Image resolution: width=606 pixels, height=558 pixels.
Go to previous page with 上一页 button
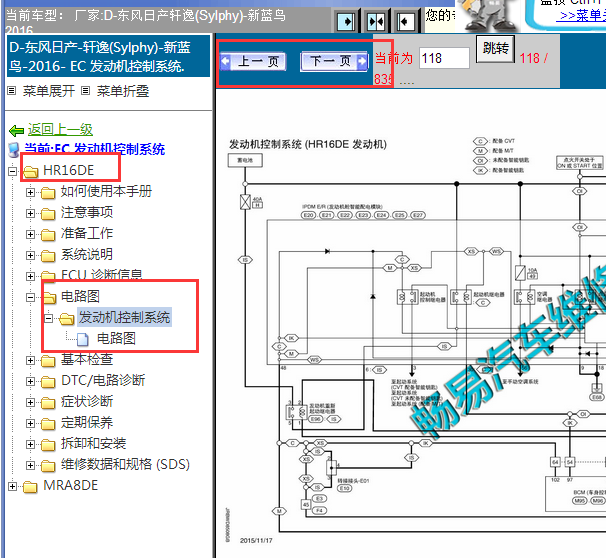click(x=253, y=61)
